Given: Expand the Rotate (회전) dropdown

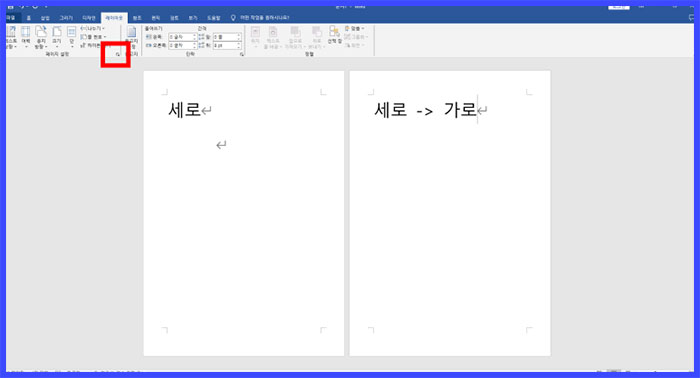Looking at the screenshot, I should tap(355, 45).
